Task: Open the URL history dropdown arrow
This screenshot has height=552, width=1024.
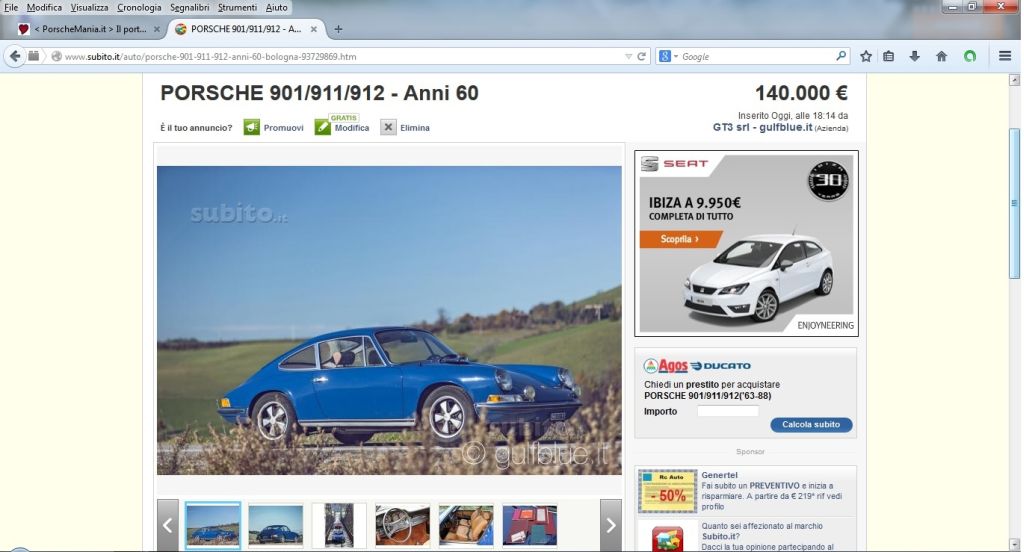Action: point(628,57)
